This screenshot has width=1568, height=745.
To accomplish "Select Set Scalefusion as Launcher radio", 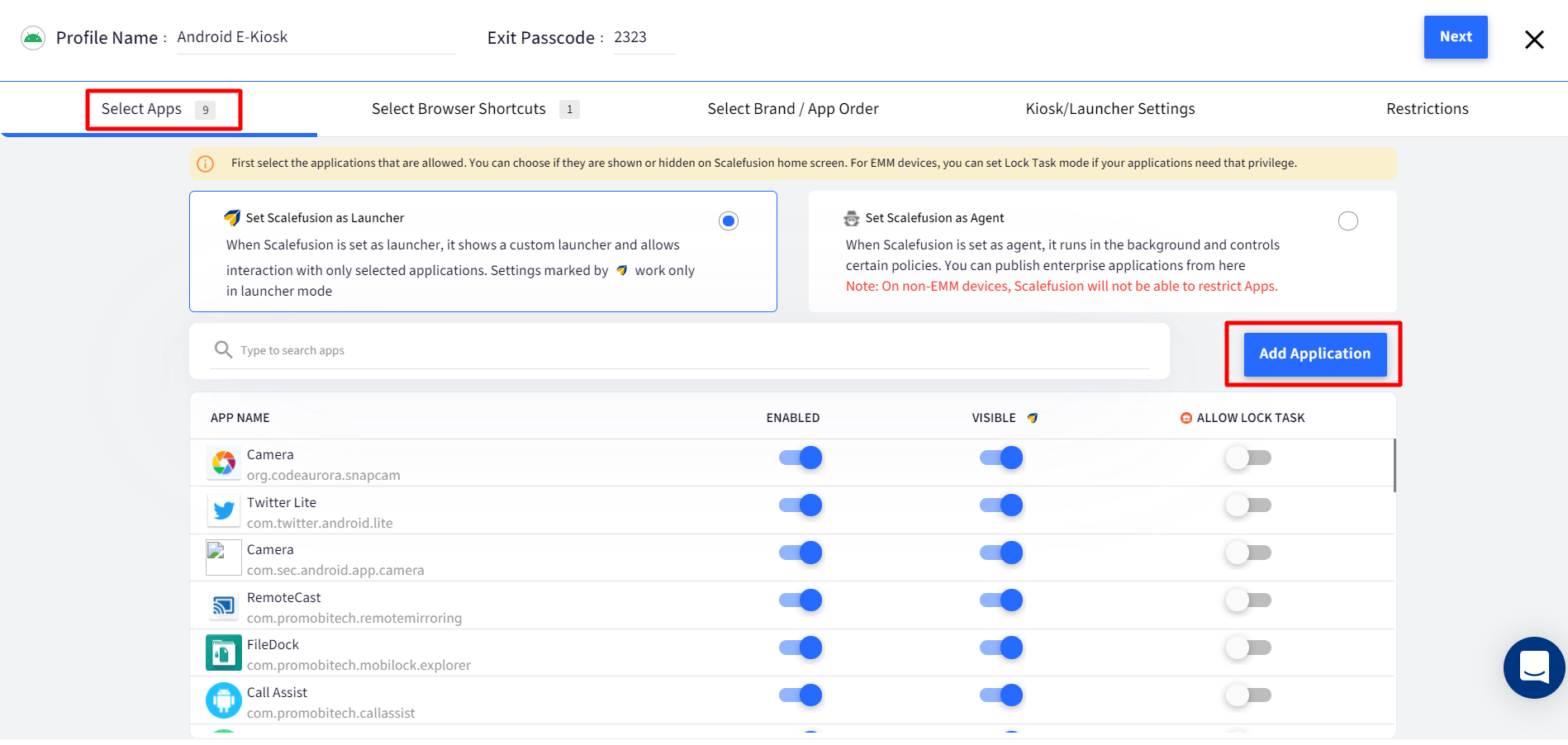I will [x=729, y=221].
